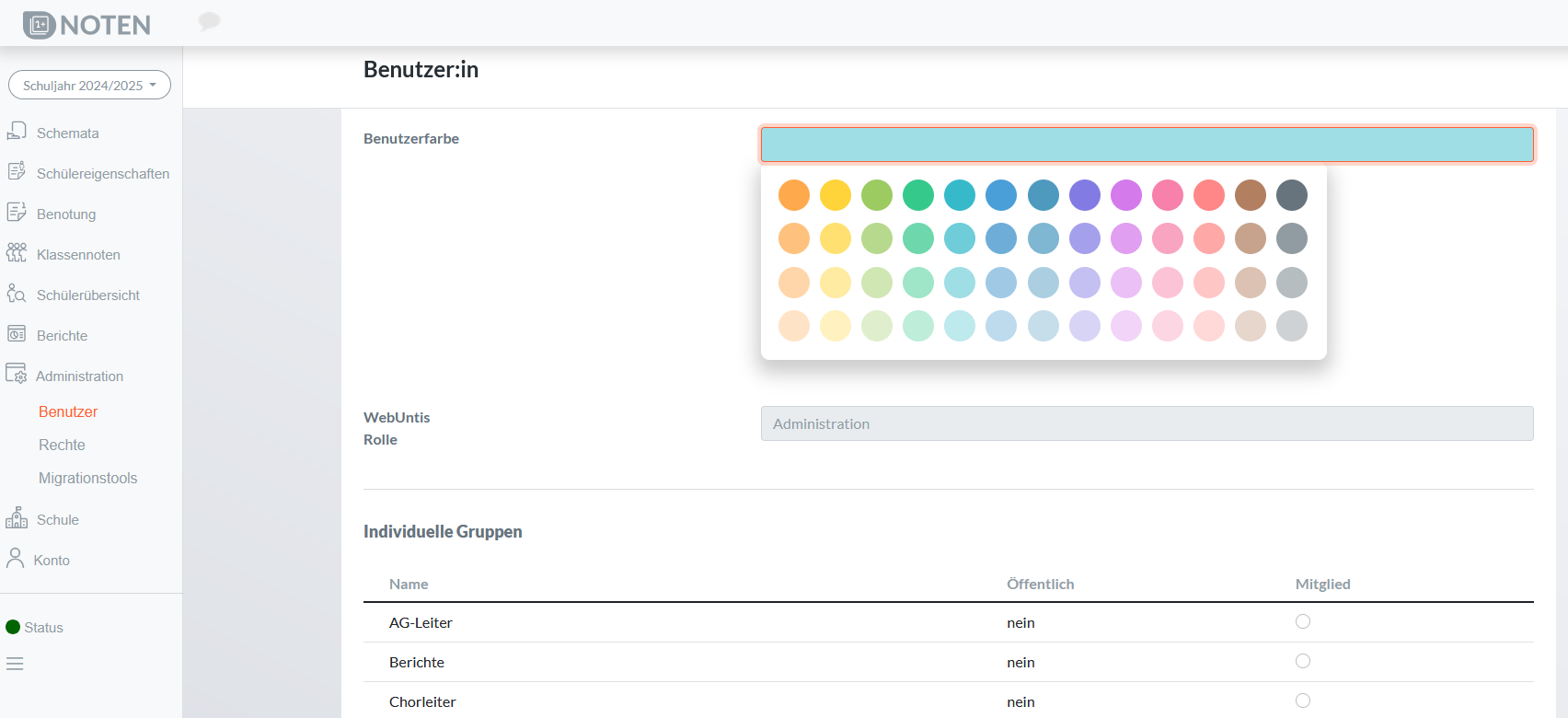This screenshot has width=1568, height=718.
Task: Collapse the Administration sidebar section
Action: pyautogui.click(x=79, y=376)
